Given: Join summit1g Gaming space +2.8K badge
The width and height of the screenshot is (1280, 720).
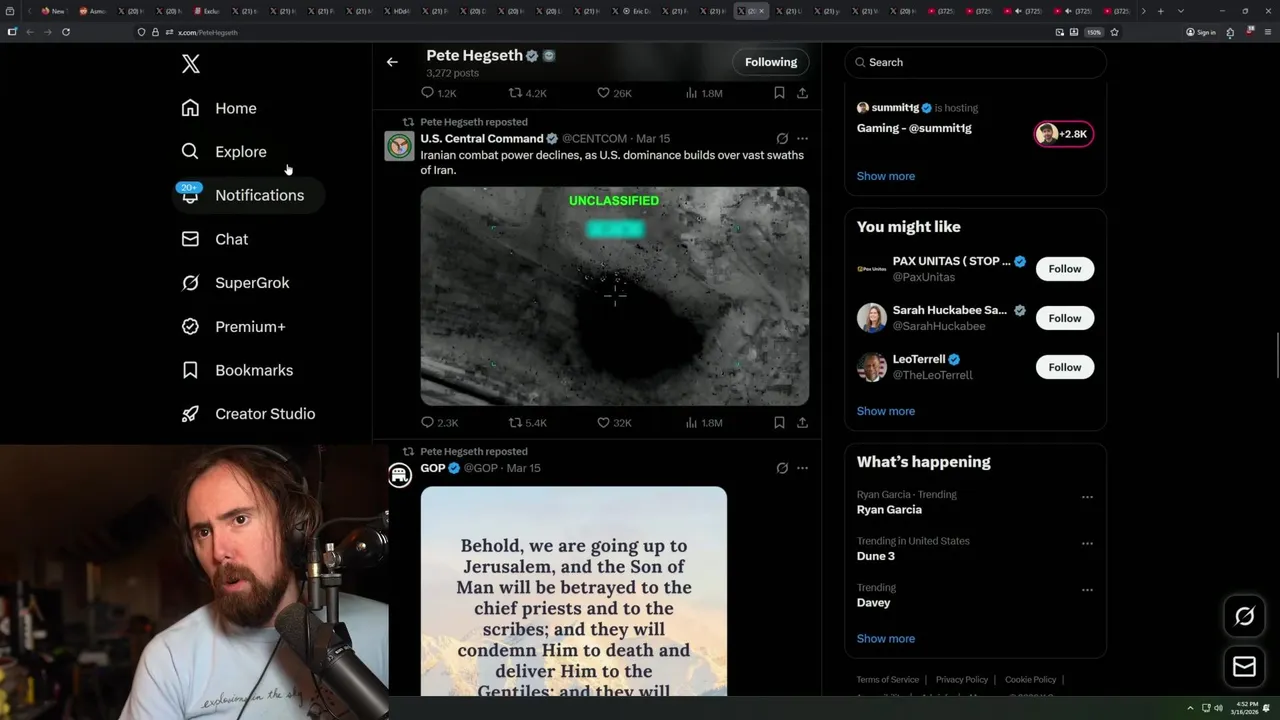Looking at the screenshot, I should [1064, 134].
